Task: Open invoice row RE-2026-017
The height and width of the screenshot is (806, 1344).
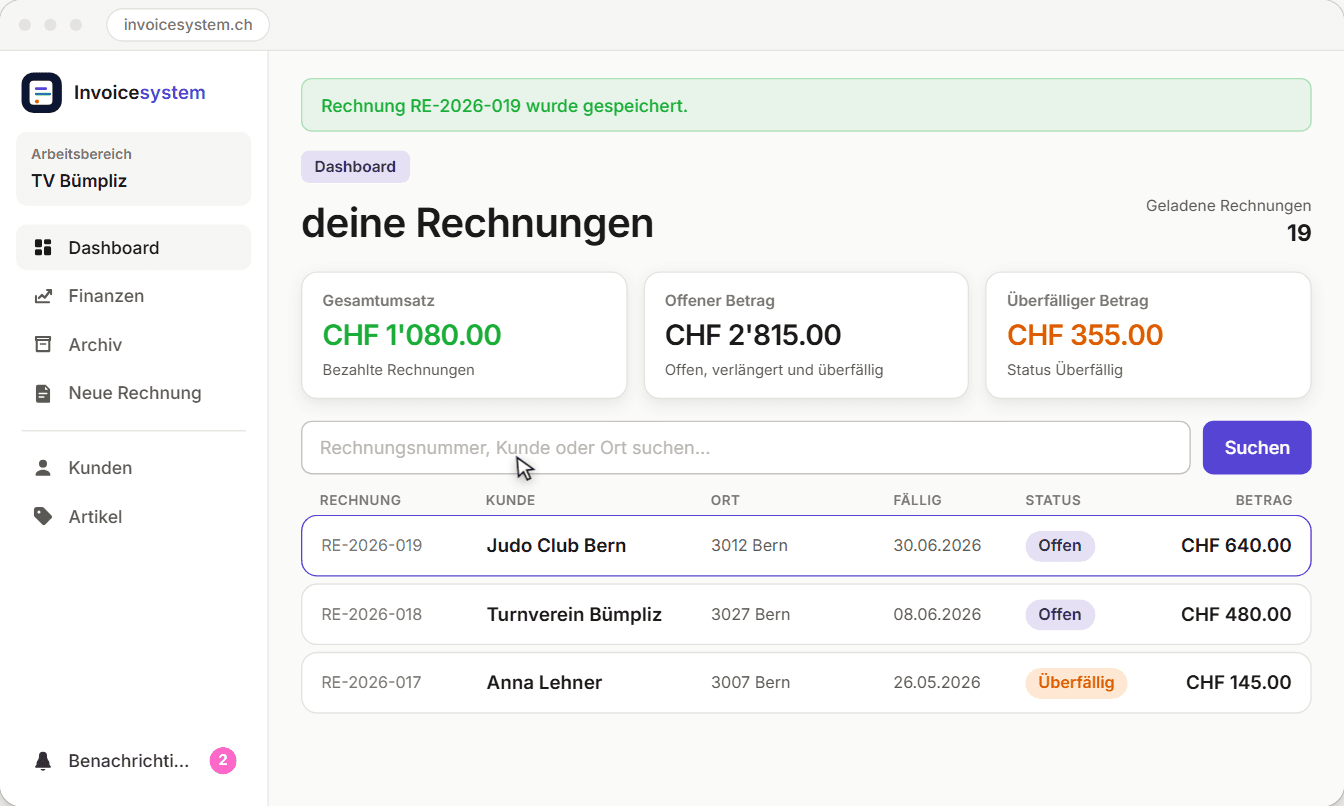Action: coord(806,683)
